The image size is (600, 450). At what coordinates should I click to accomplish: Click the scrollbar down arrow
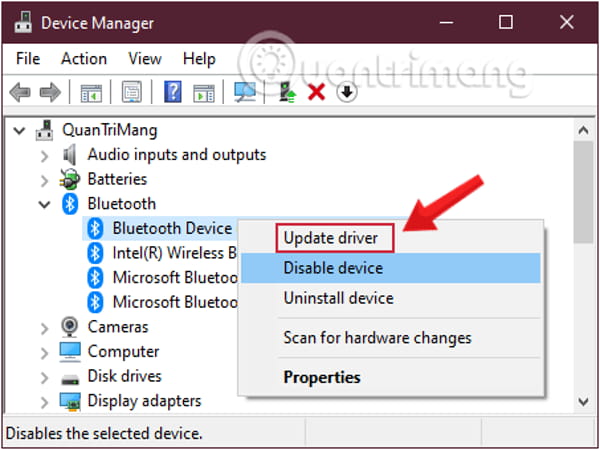coord(583,401)
